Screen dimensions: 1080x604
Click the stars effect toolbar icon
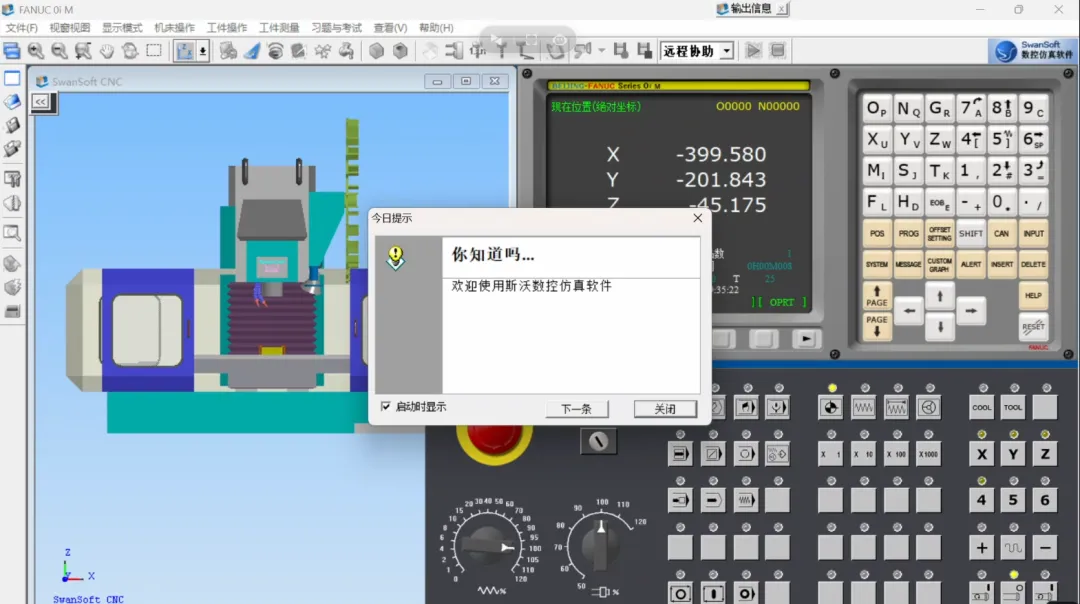(322, 51)
